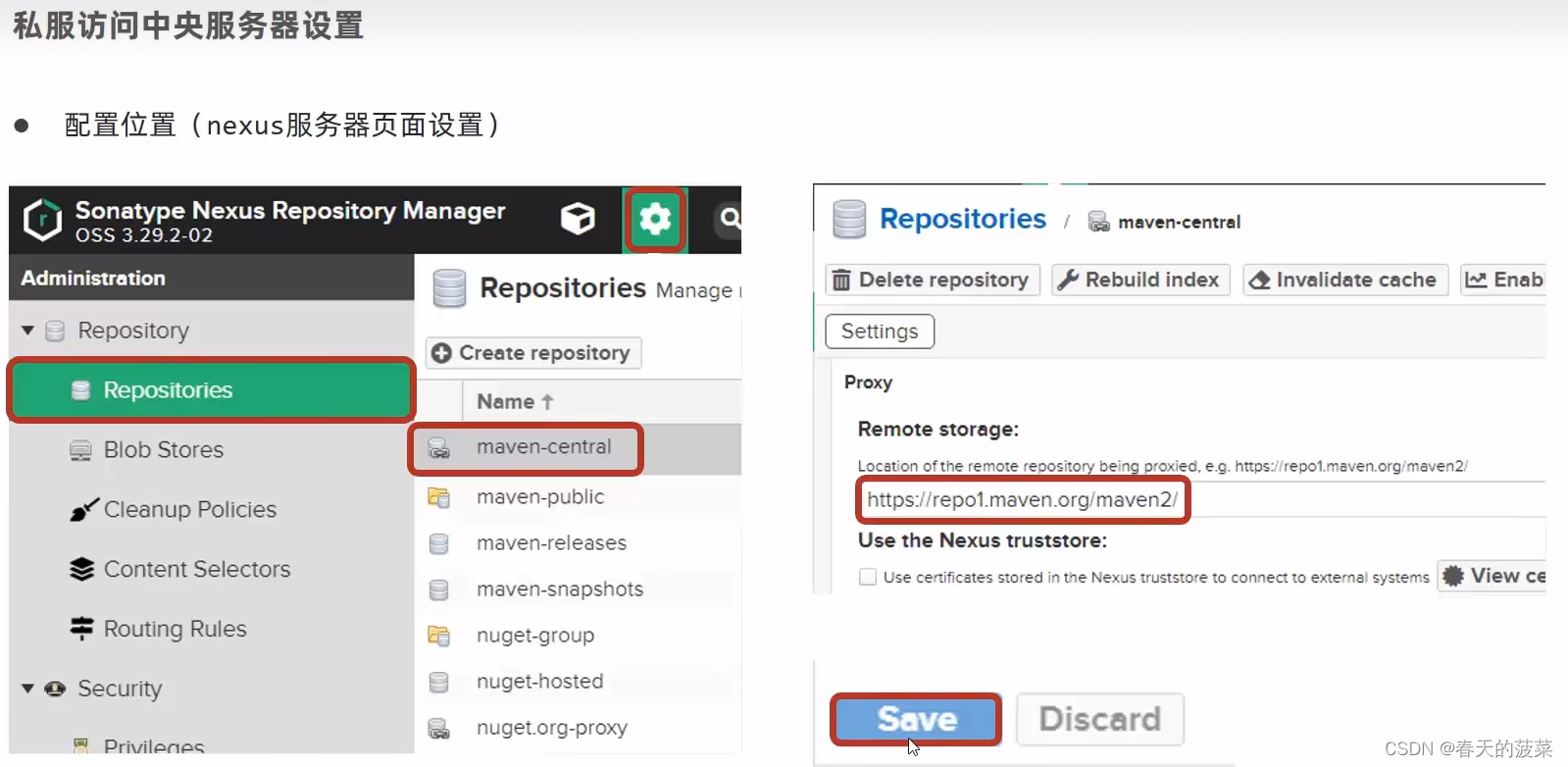Click the maven-central proxy repository icon
Screen dimensions: 1568x767
coord(439,448)
